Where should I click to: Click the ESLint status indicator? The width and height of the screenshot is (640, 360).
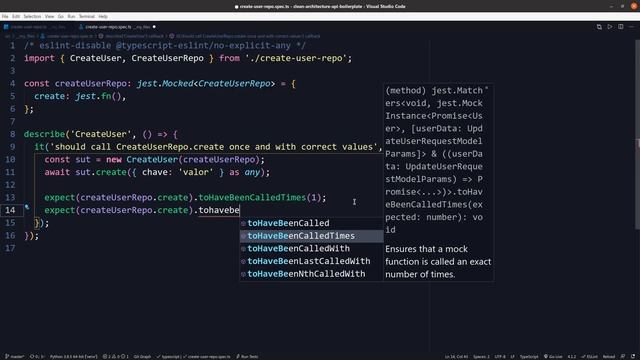pos(589,357)
